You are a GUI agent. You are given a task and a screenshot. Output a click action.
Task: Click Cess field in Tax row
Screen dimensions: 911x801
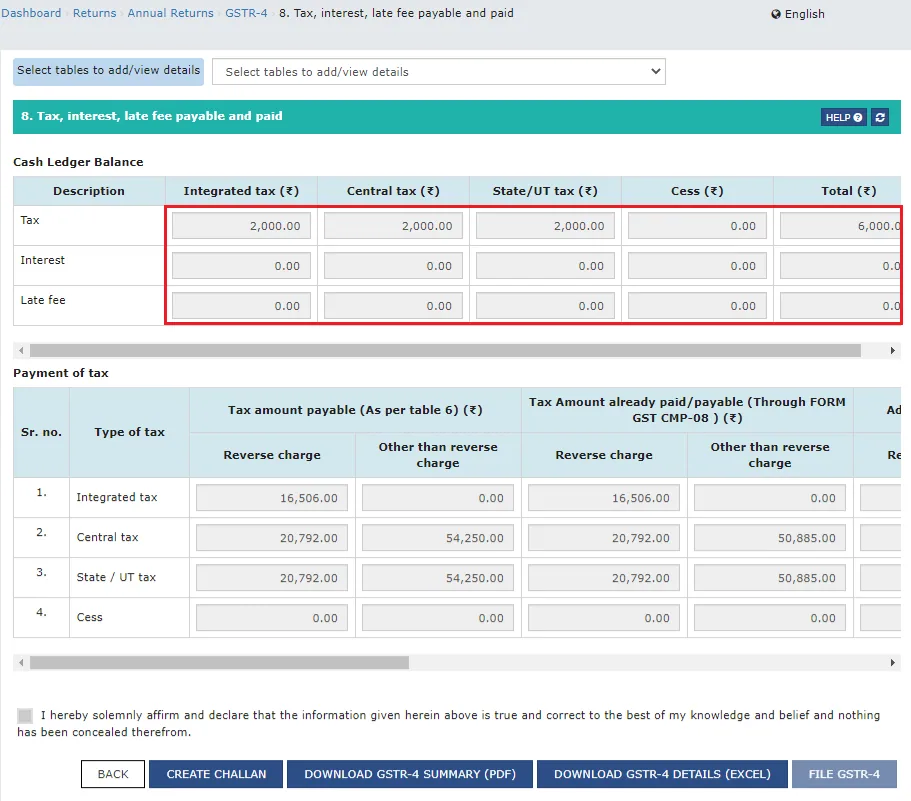(x=697, y=226)
